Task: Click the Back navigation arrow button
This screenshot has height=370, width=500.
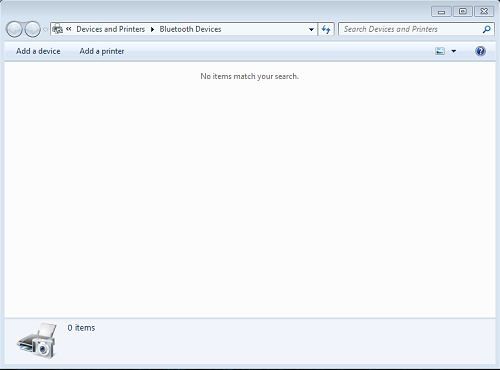Action: coord(14,29)
